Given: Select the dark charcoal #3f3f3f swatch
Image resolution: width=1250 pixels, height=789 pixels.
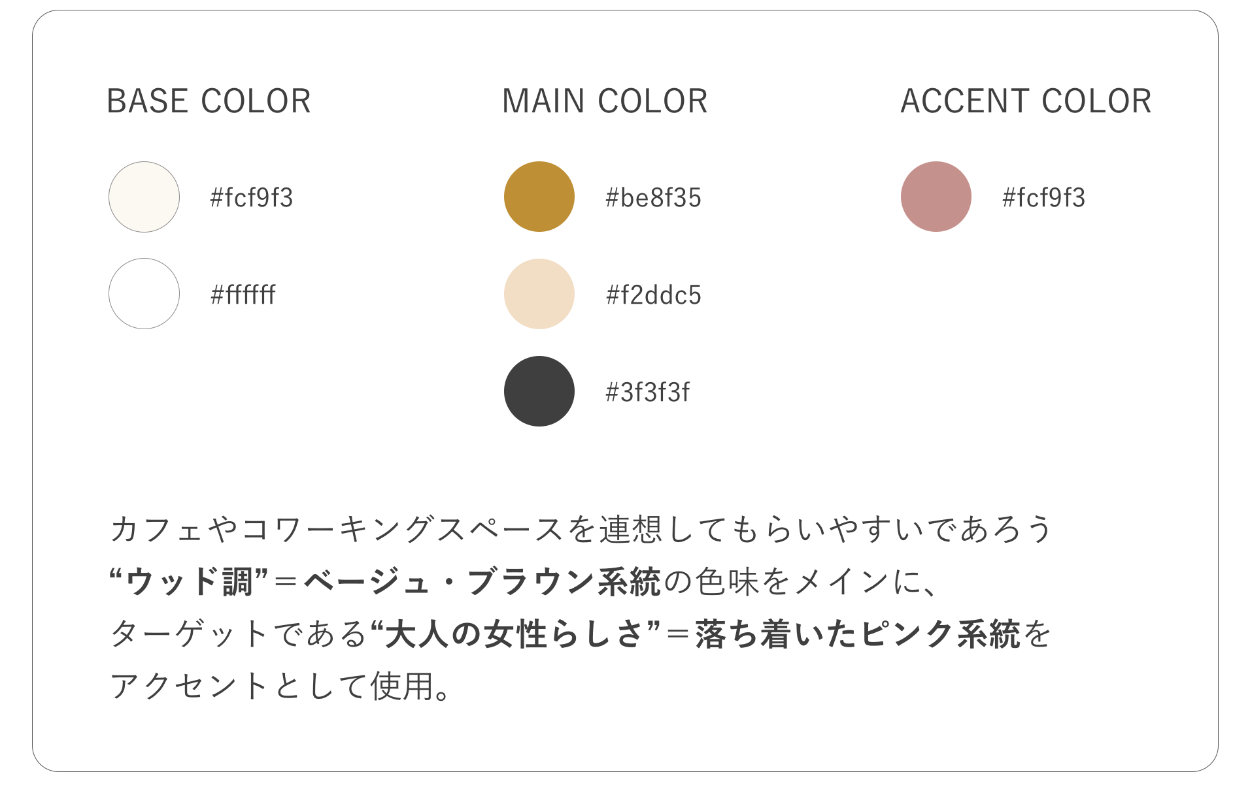Looking at the screenshot, I should point(539,391).
